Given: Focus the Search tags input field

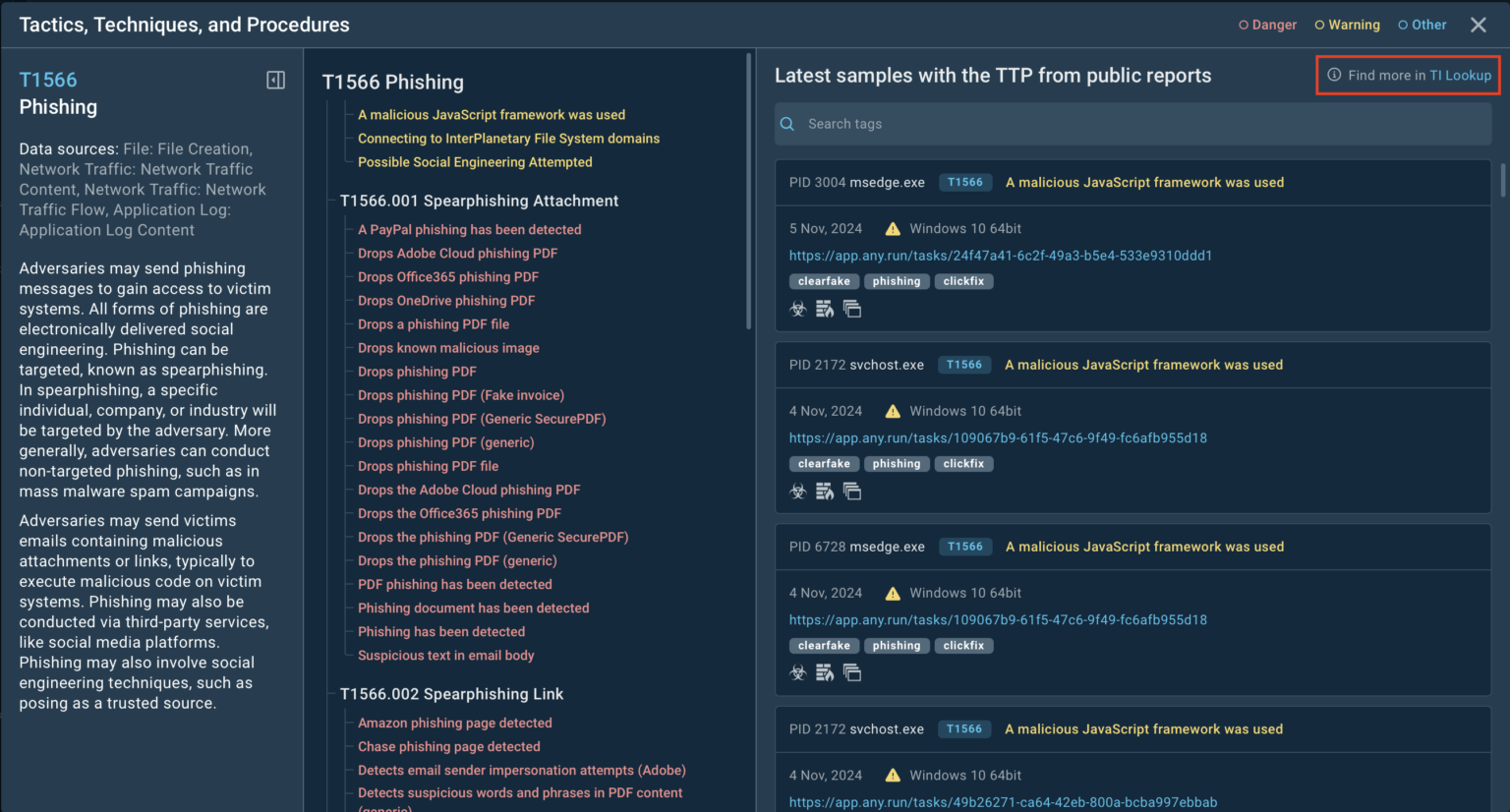Looking at the screenshot, I should tap(1140, 124).
